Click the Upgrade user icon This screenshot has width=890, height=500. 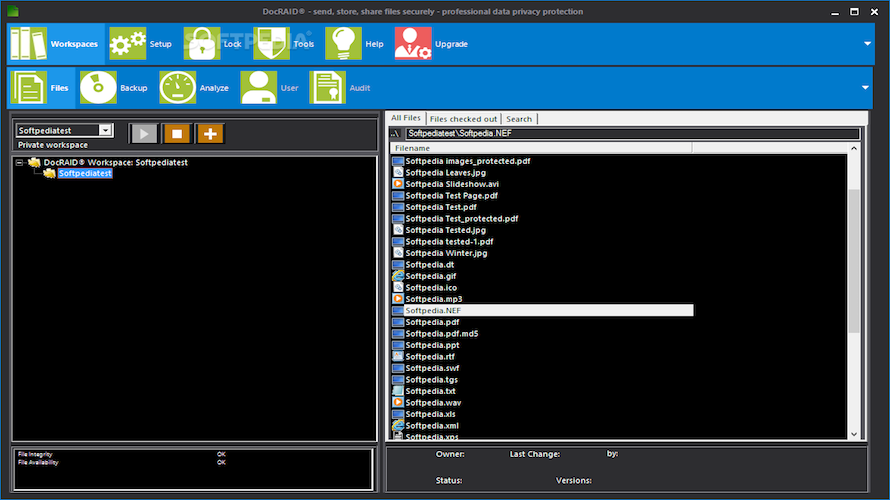pyautogui.click(x=413, y=44)
